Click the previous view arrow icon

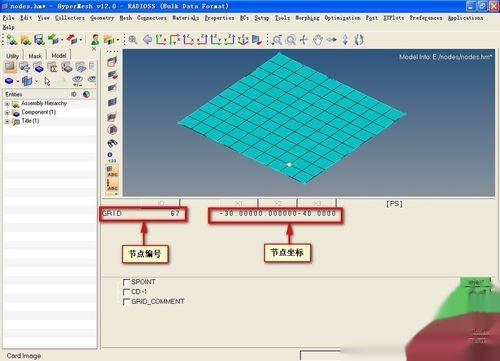[x=147, y=40]
